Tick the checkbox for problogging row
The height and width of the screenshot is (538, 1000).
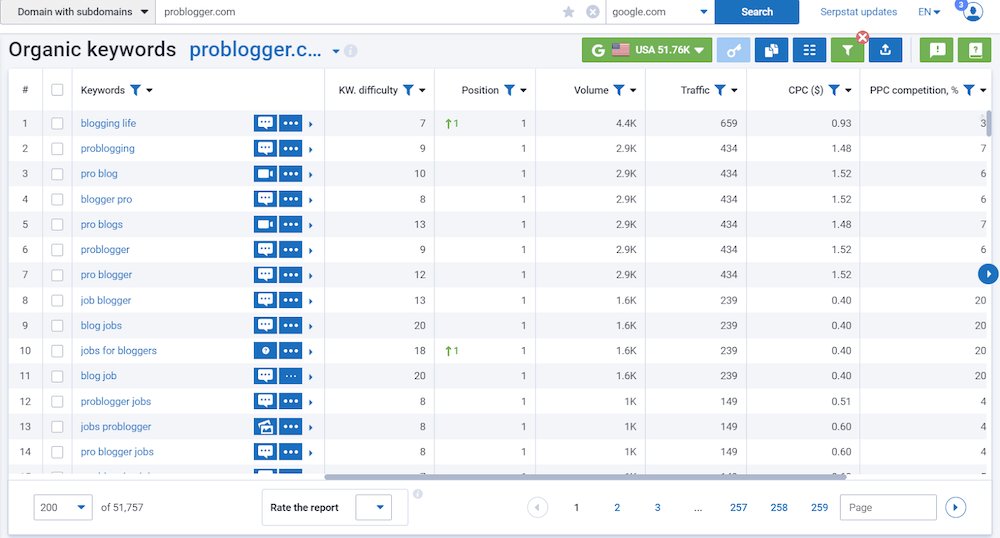pyautogui.click(x=57, y=149)
